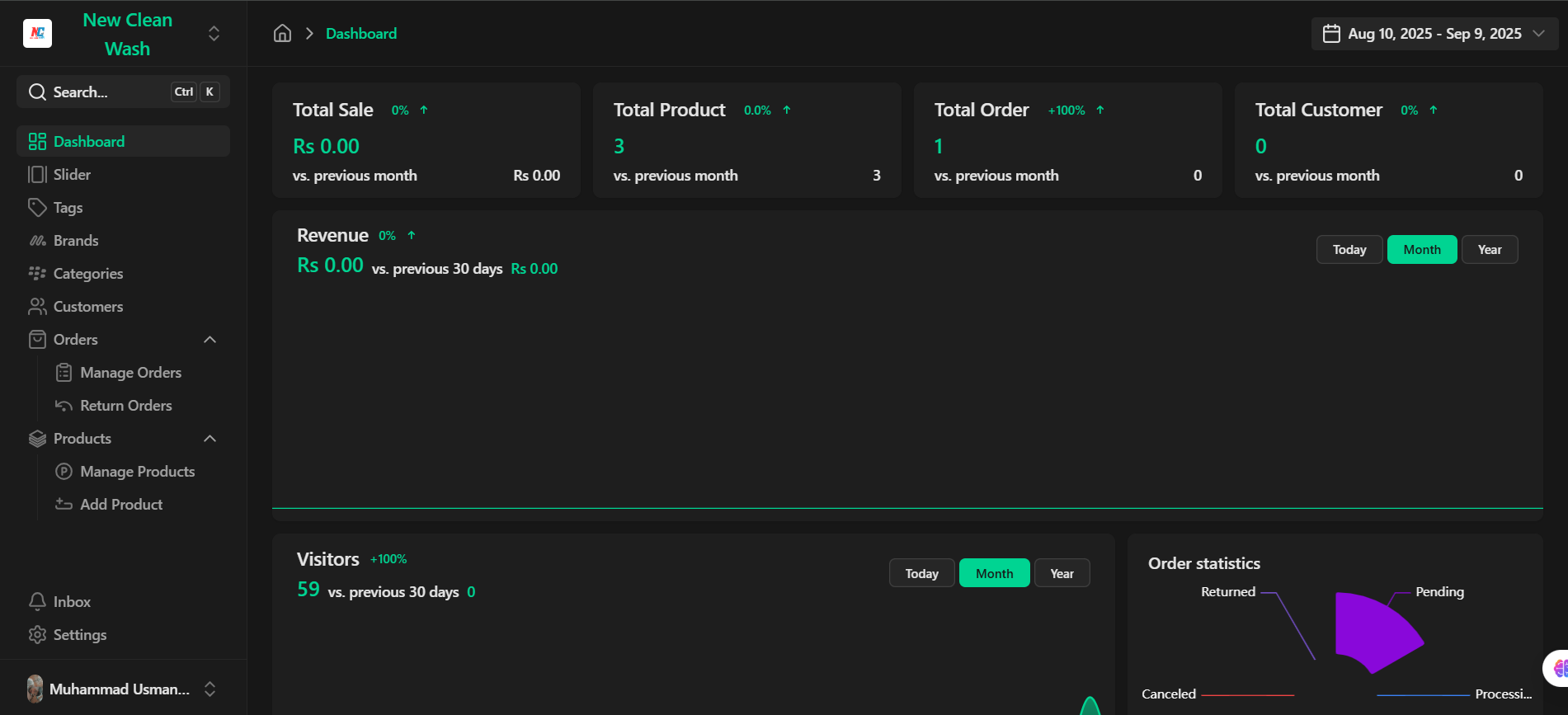
Task: Click the Return Orders undo icon
Action: pyautogui.click(x=64, y=405)
